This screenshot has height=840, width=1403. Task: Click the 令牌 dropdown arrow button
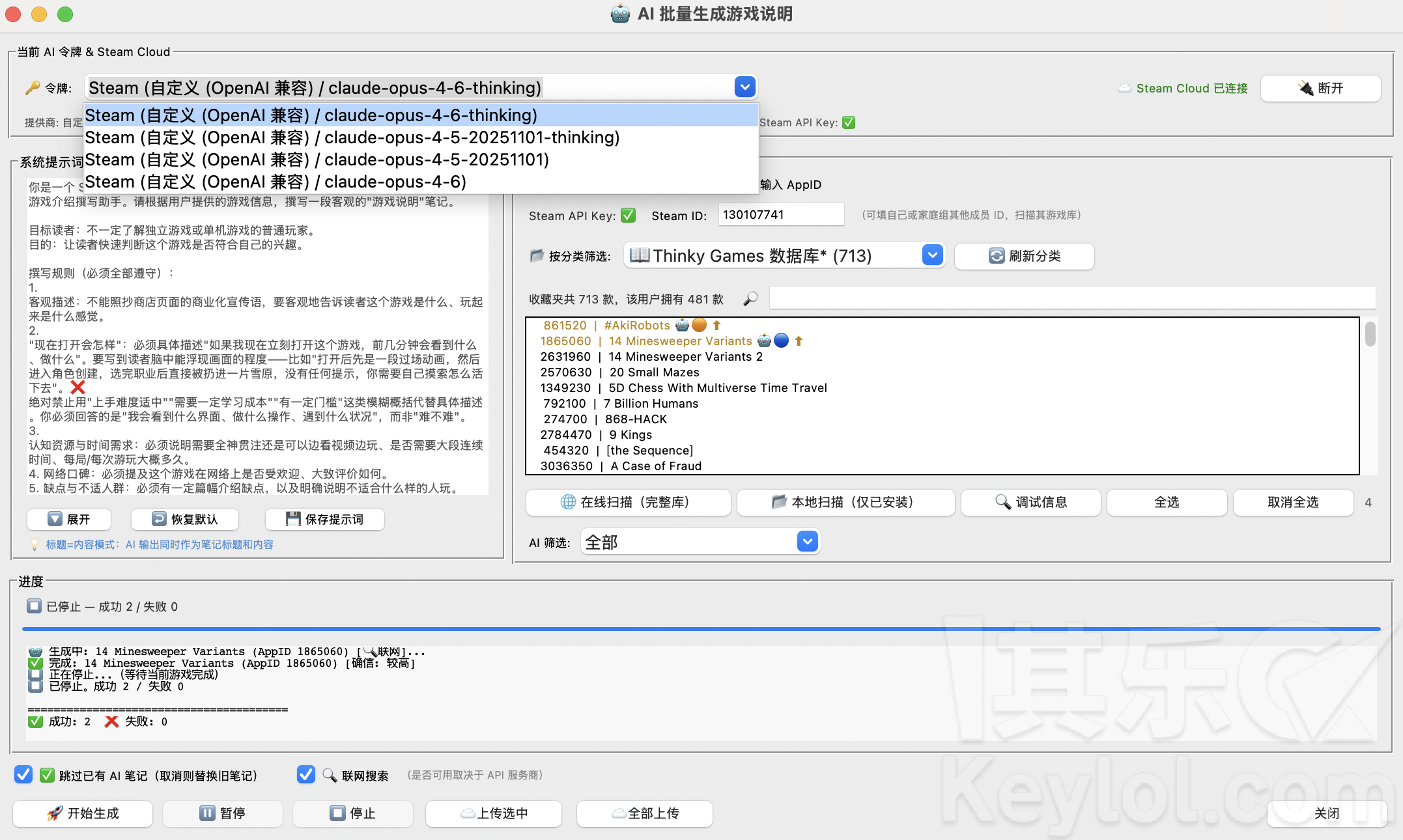[x=744, y=87]
